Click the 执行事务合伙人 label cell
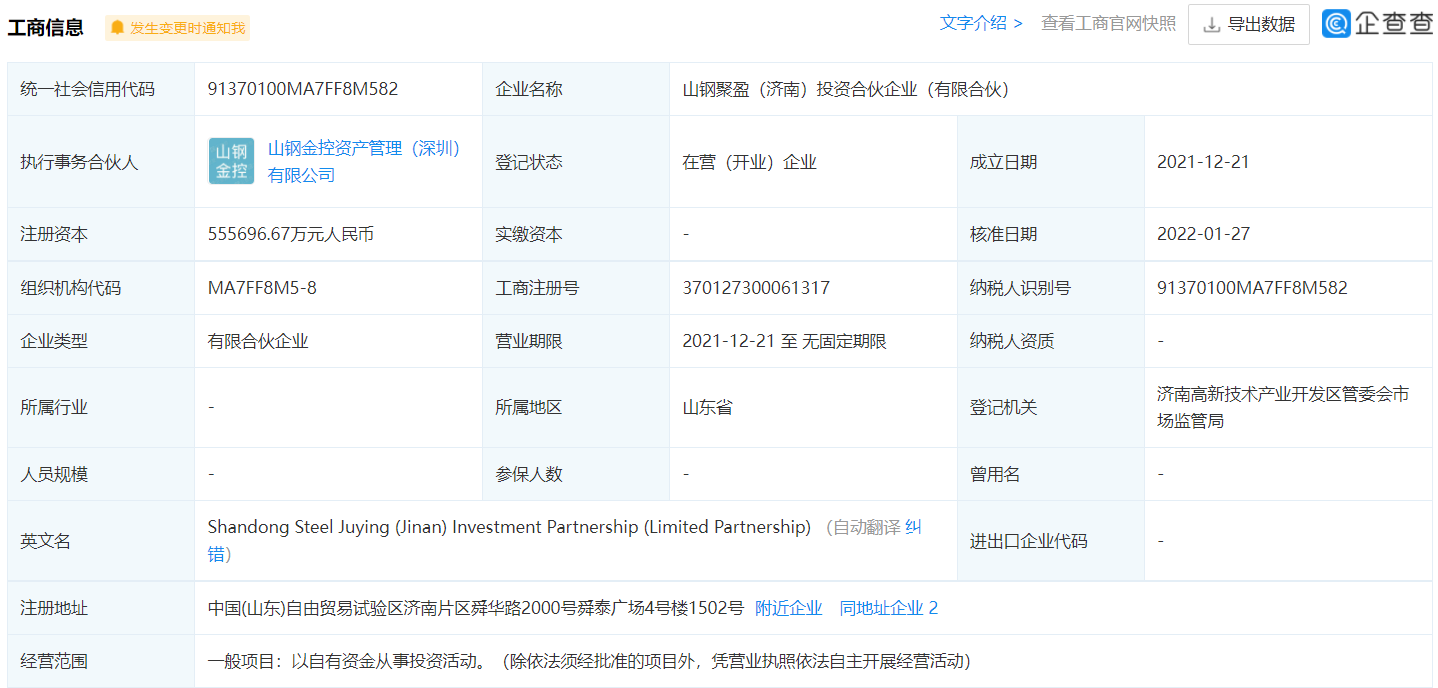 (101, 162)
